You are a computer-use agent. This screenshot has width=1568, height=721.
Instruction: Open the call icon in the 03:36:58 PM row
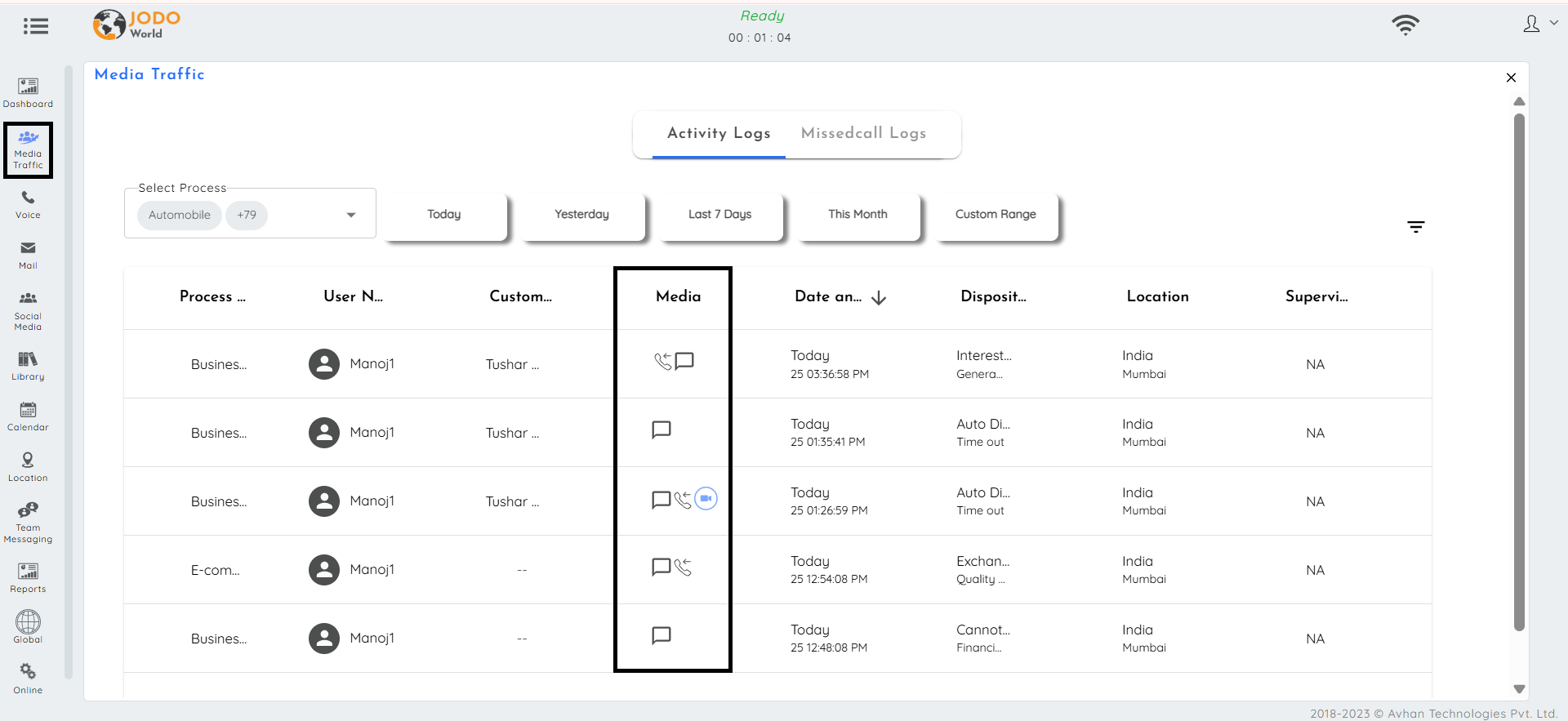coord(662,361)
